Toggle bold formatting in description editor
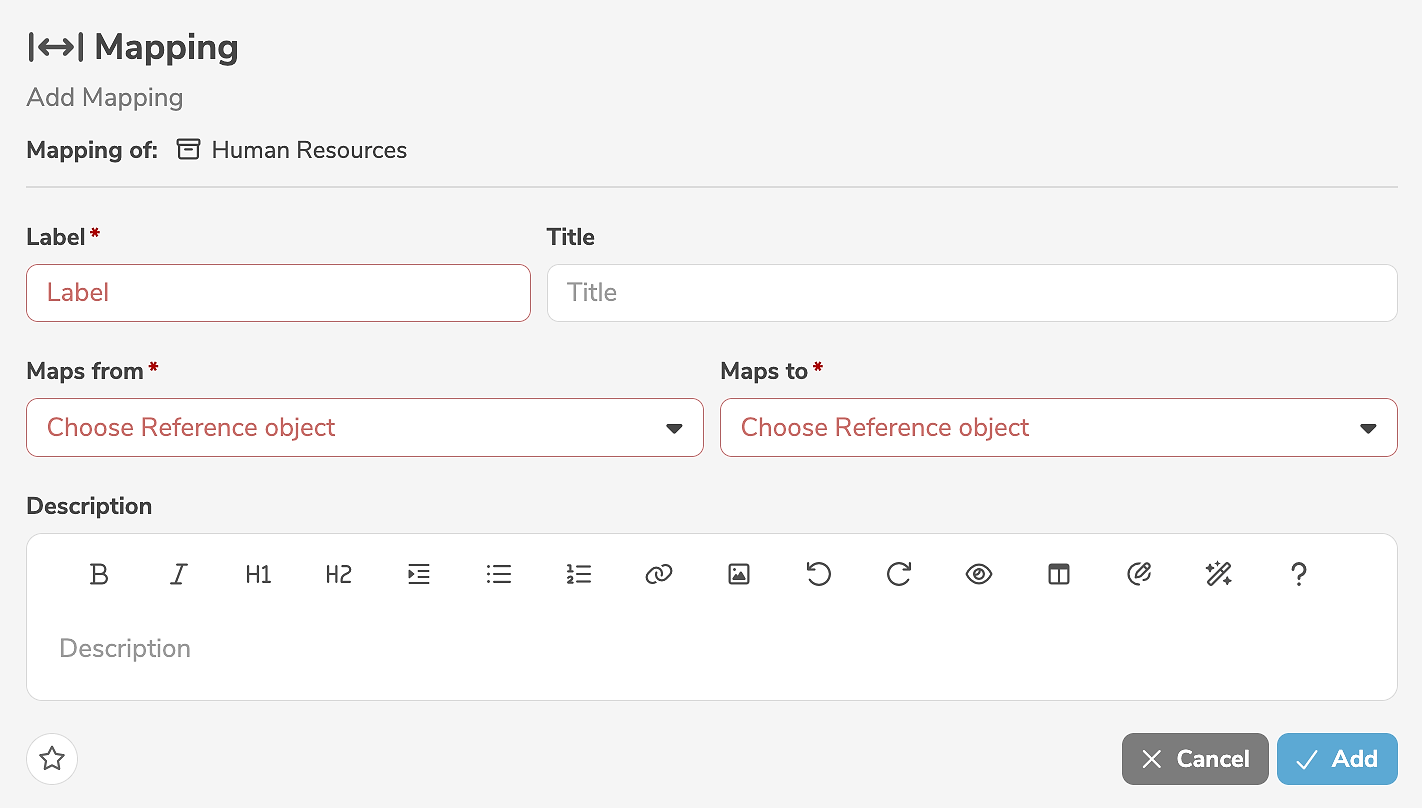The width and height of the screenshot is (1422, 808). click(x=99, y=574)
